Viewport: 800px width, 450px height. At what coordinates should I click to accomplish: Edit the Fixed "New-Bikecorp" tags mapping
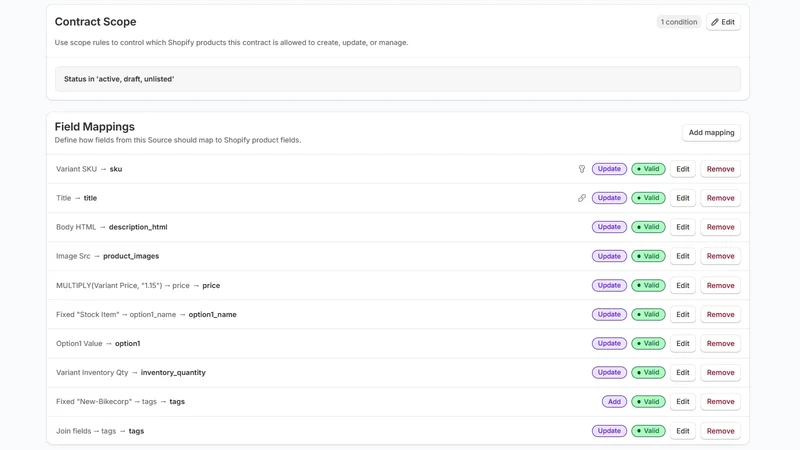(x=683, y=402)
